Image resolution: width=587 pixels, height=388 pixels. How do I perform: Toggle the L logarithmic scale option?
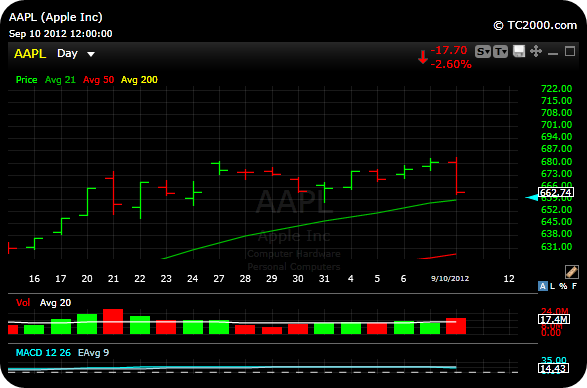coord(553,286)
